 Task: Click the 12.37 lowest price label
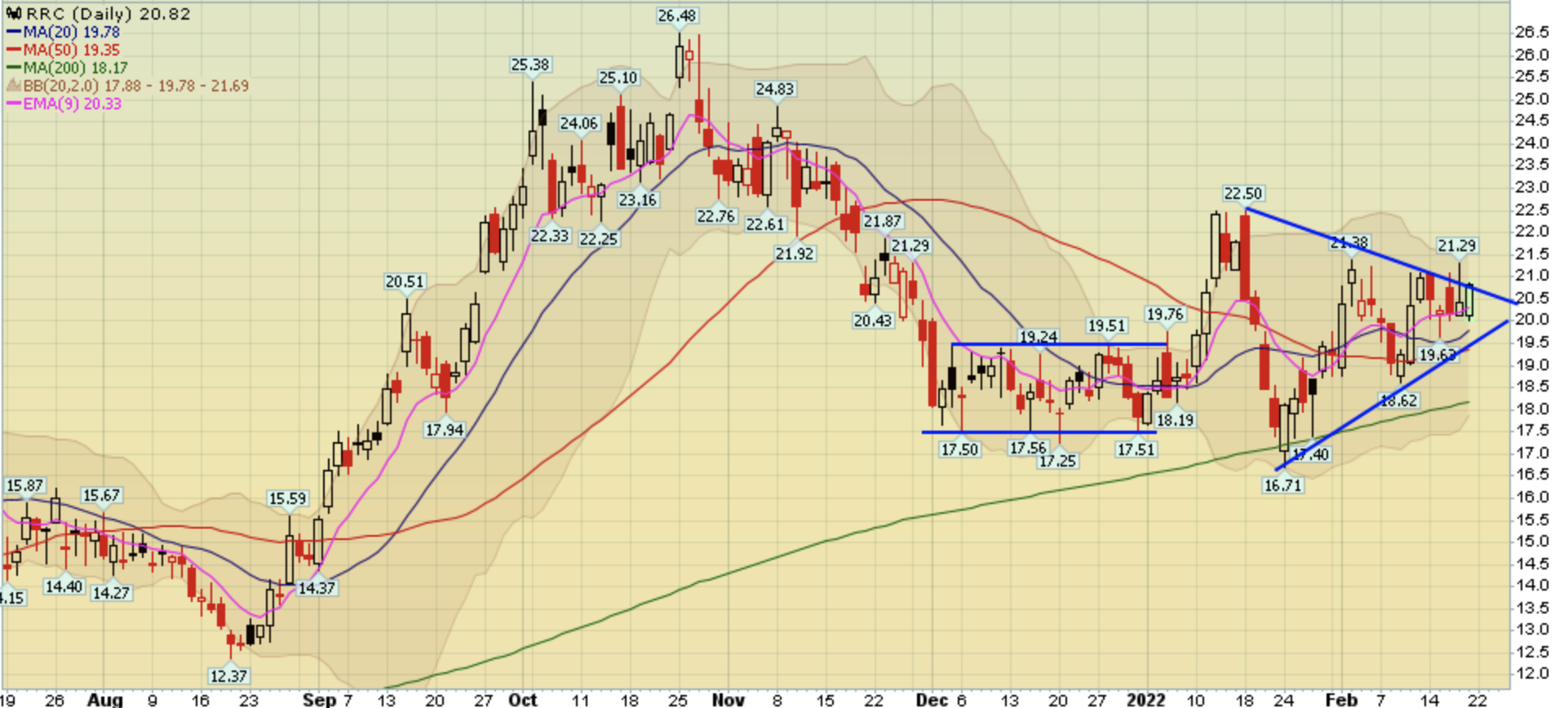(x=228, y=676)
